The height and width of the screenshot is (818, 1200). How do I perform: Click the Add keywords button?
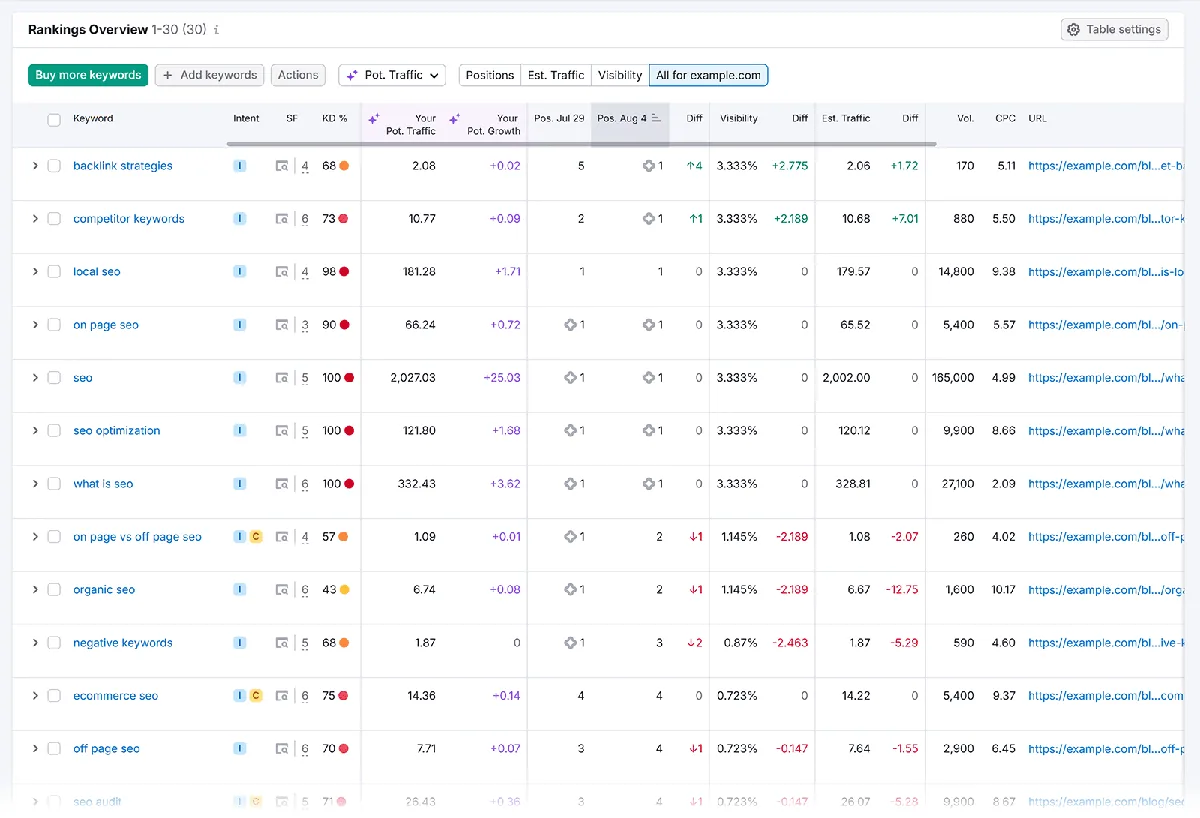click(210, 75)
